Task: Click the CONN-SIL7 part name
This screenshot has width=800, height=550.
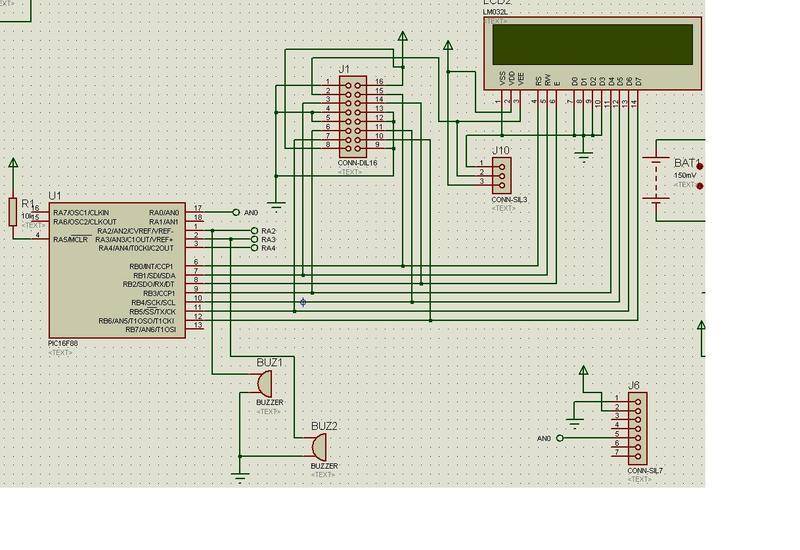Action: (x=645, y=471)
